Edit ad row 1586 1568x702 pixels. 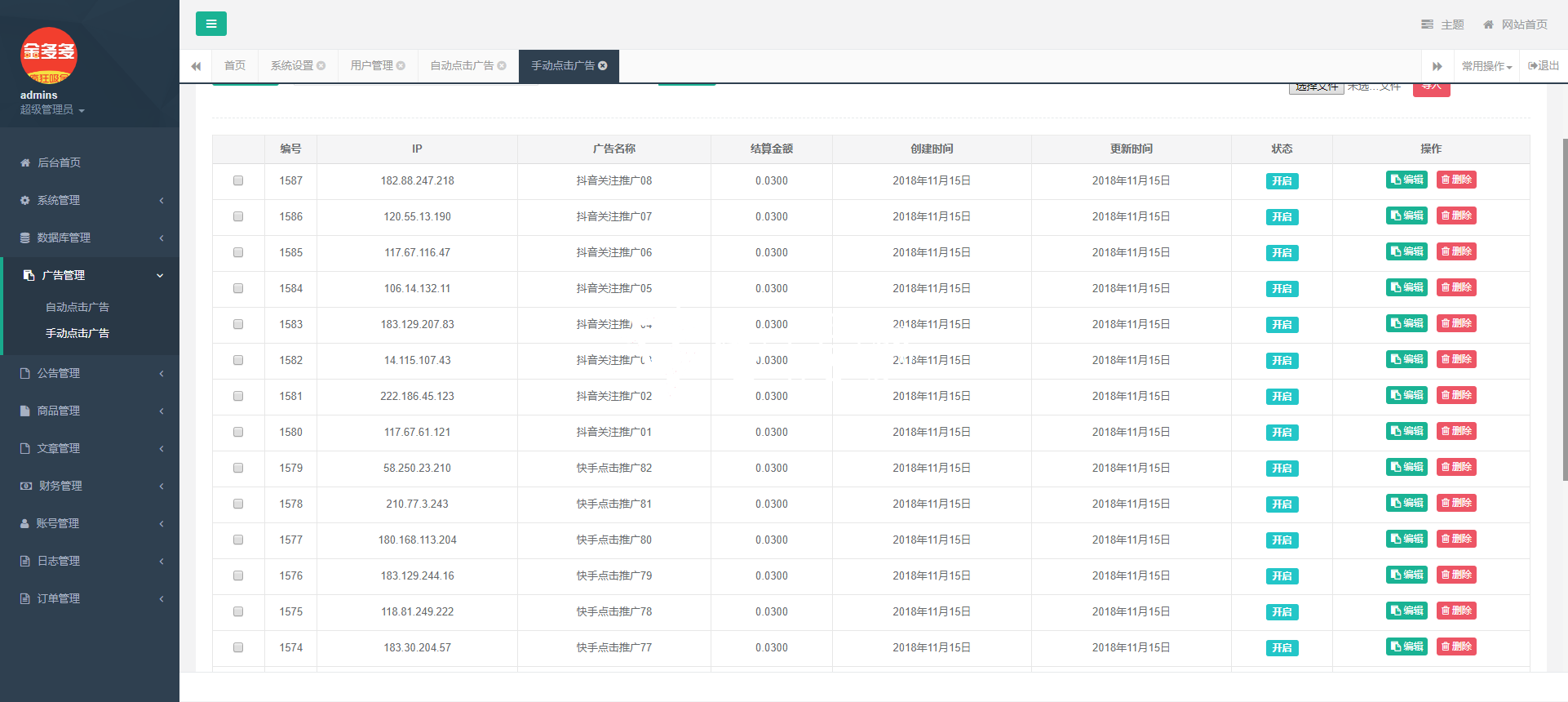(x=1406, y=215)
